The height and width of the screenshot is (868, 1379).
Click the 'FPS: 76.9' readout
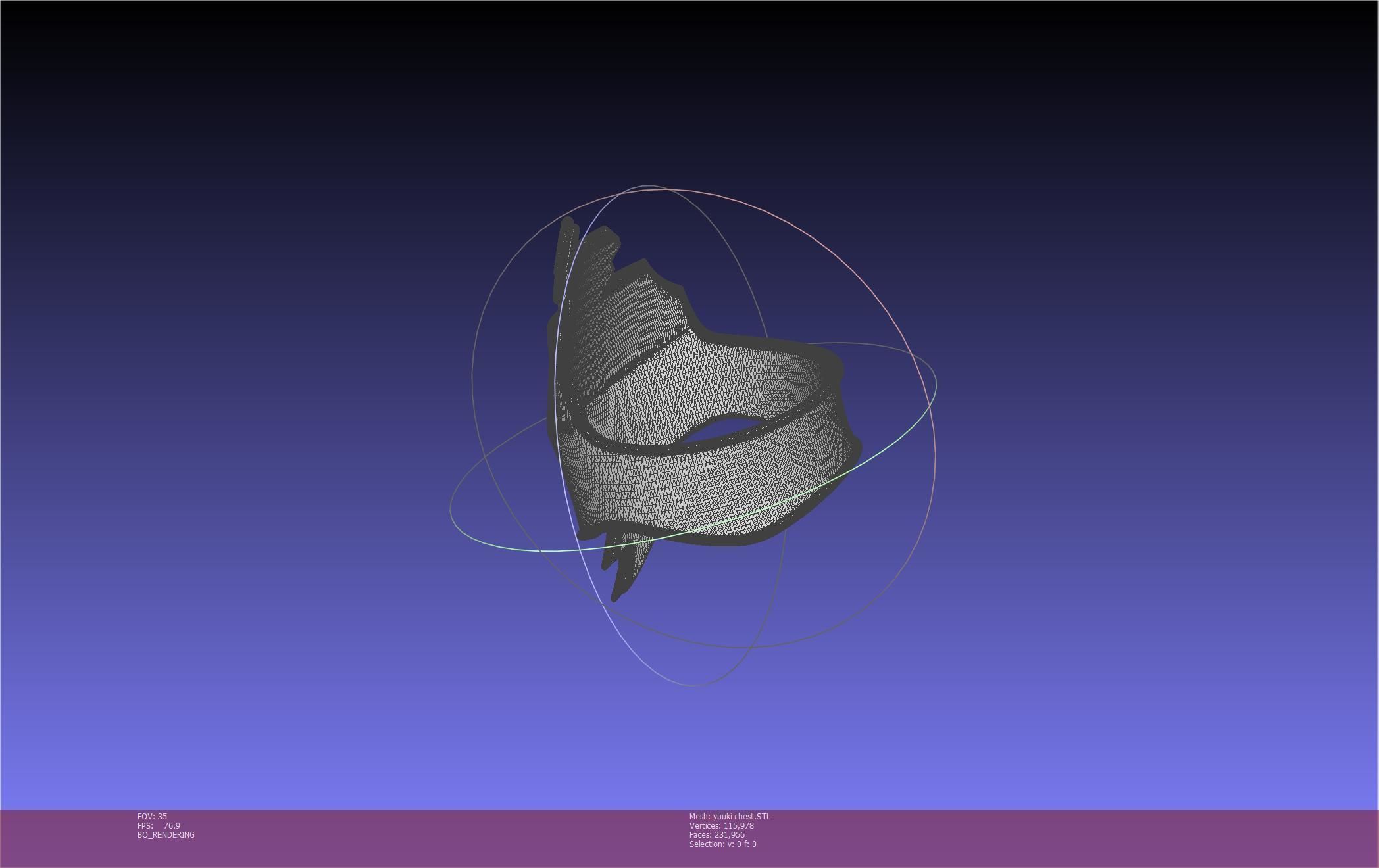point(159,825)
